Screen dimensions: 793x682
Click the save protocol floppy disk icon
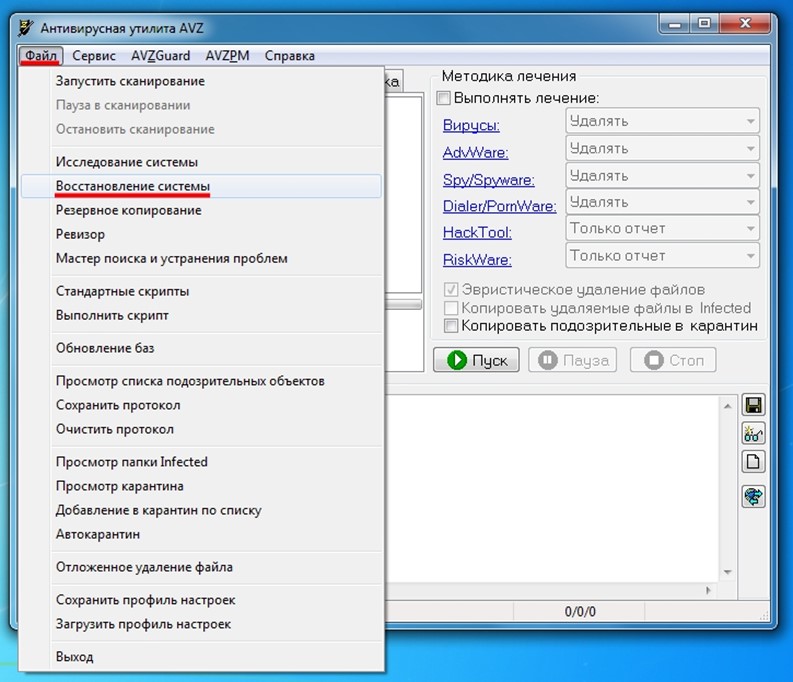[x=753, y=405]
